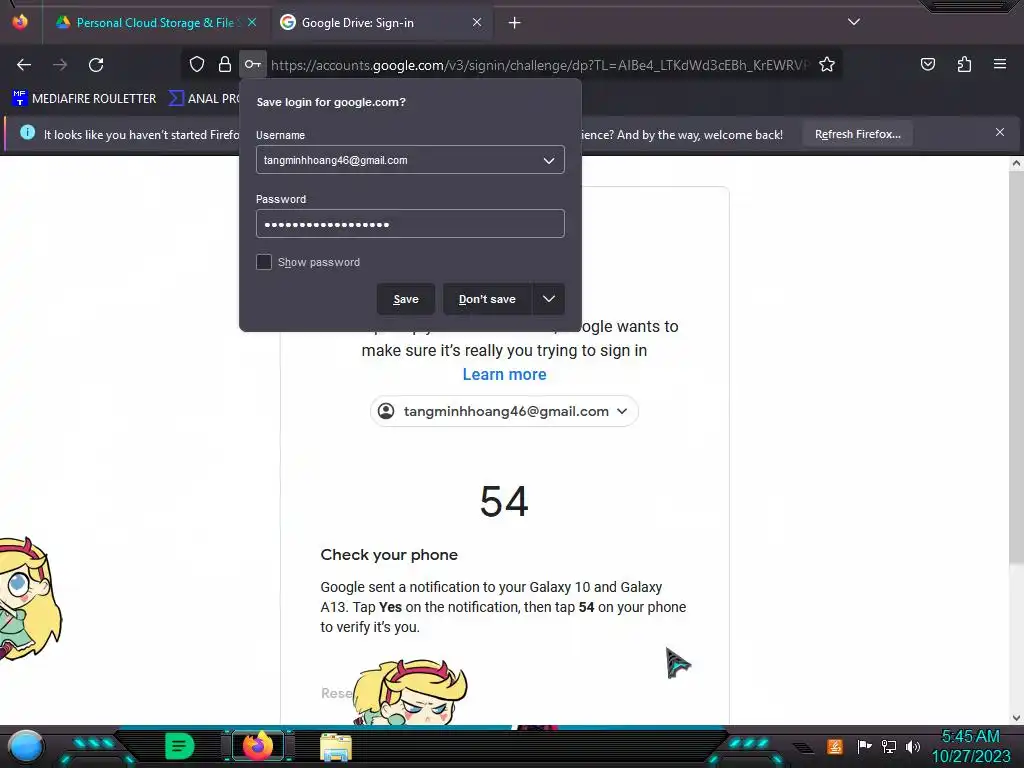Screen dimensions: 1024x768
Task: Click the Java update tray icon
Action: coord(835,746)
